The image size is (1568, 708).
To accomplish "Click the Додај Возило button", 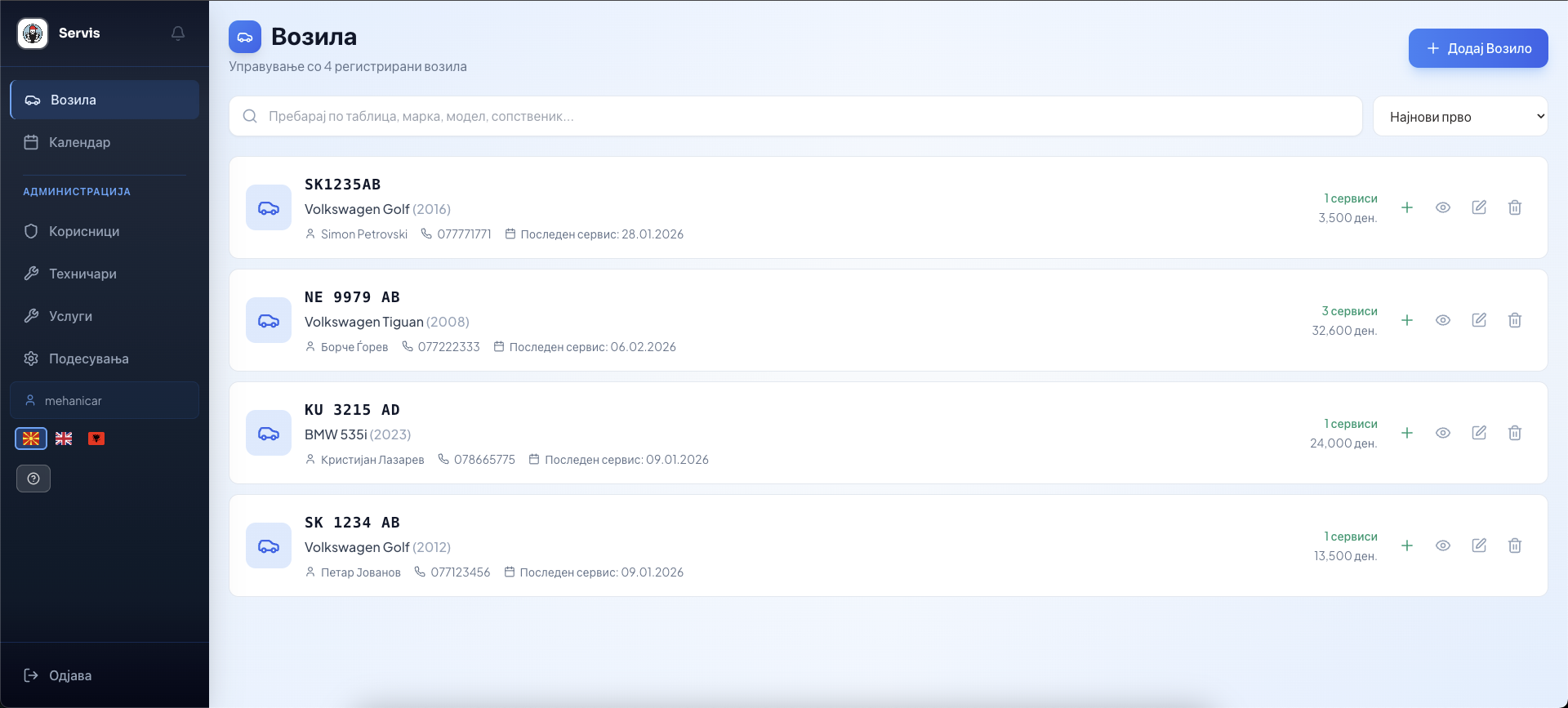I will coord(1478,48).
